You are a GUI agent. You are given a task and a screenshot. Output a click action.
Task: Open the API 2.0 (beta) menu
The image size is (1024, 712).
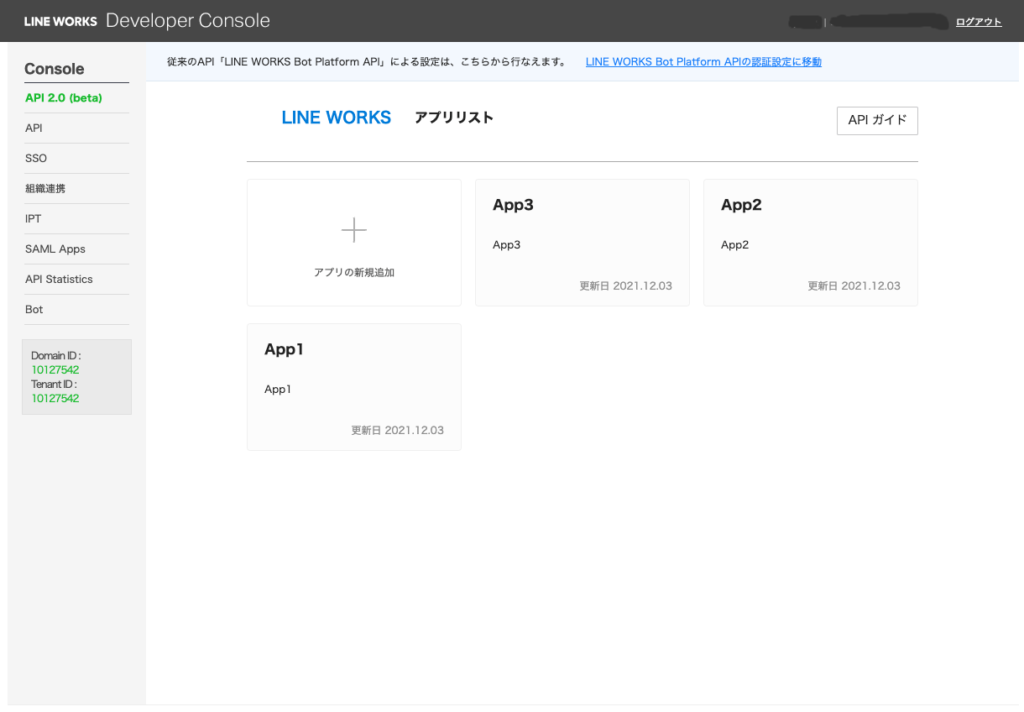click(64, 98)
